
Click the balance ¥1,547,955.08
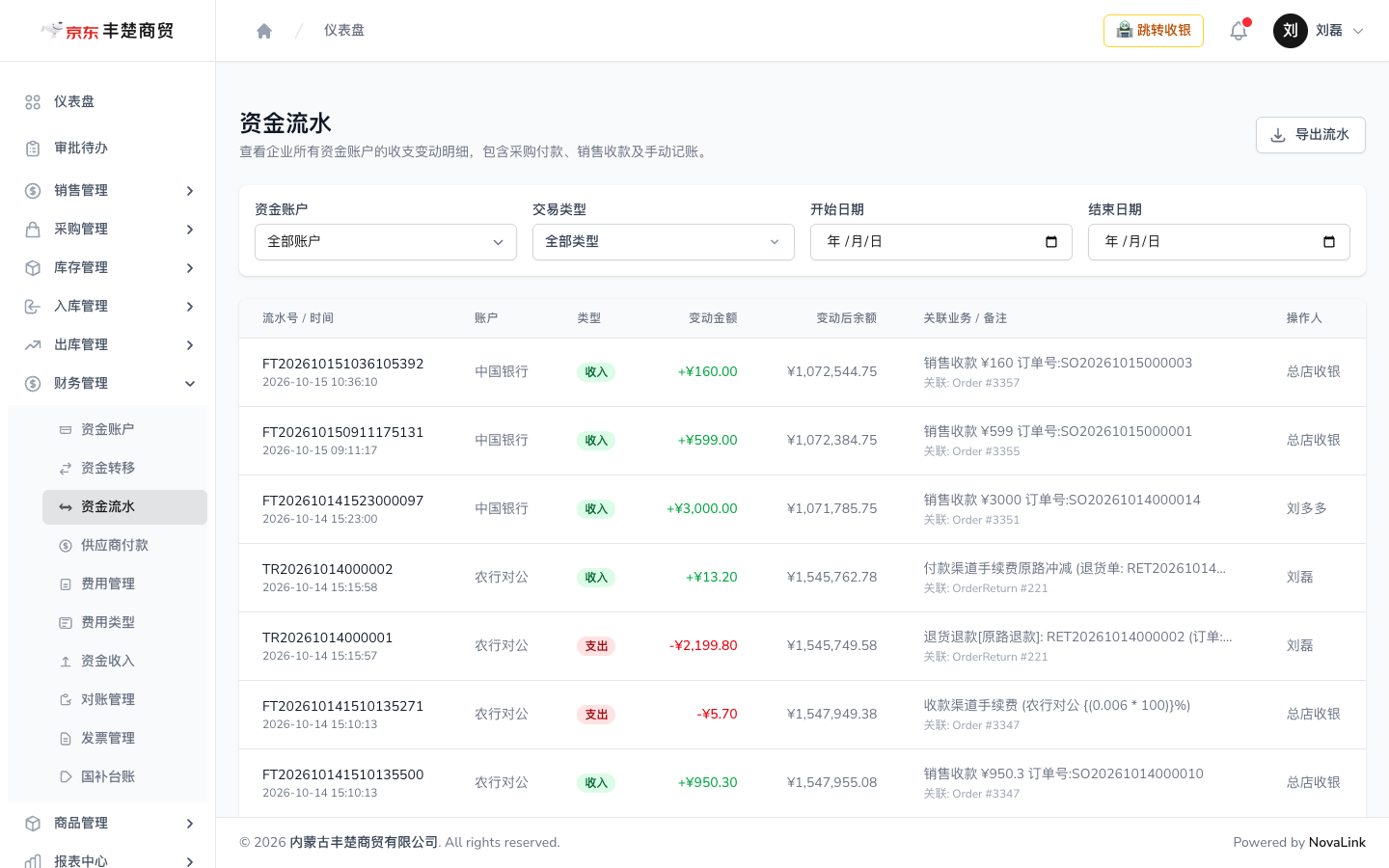[831, 782]
